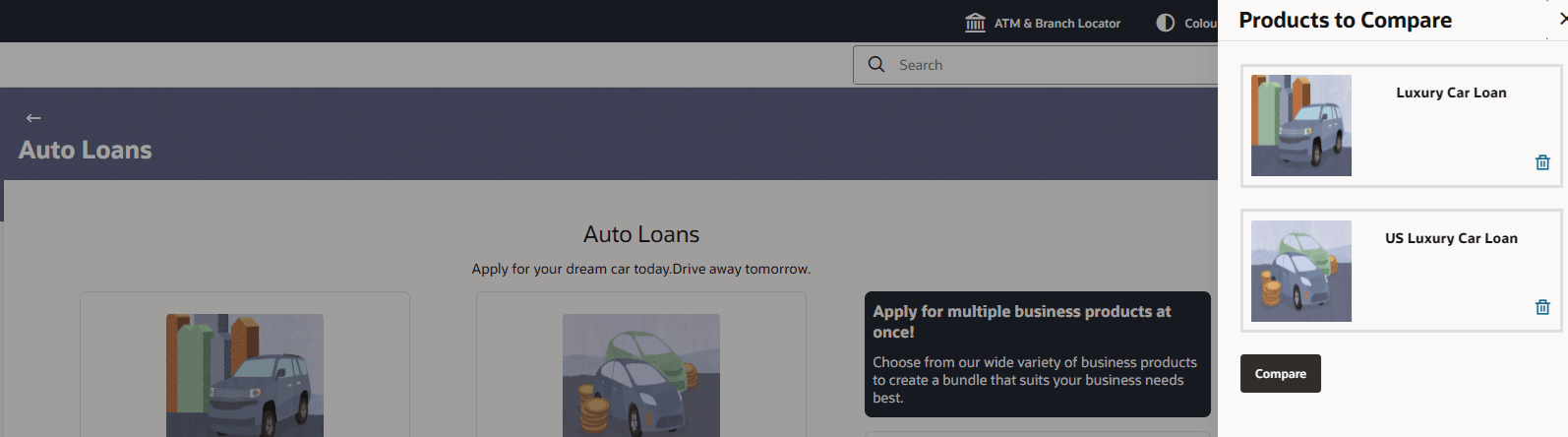Image resolution: width=1568 pixels, height=437 pixels.
Task: Delete Luxury Car Loan from compare list
Action: pos(1542,162)
